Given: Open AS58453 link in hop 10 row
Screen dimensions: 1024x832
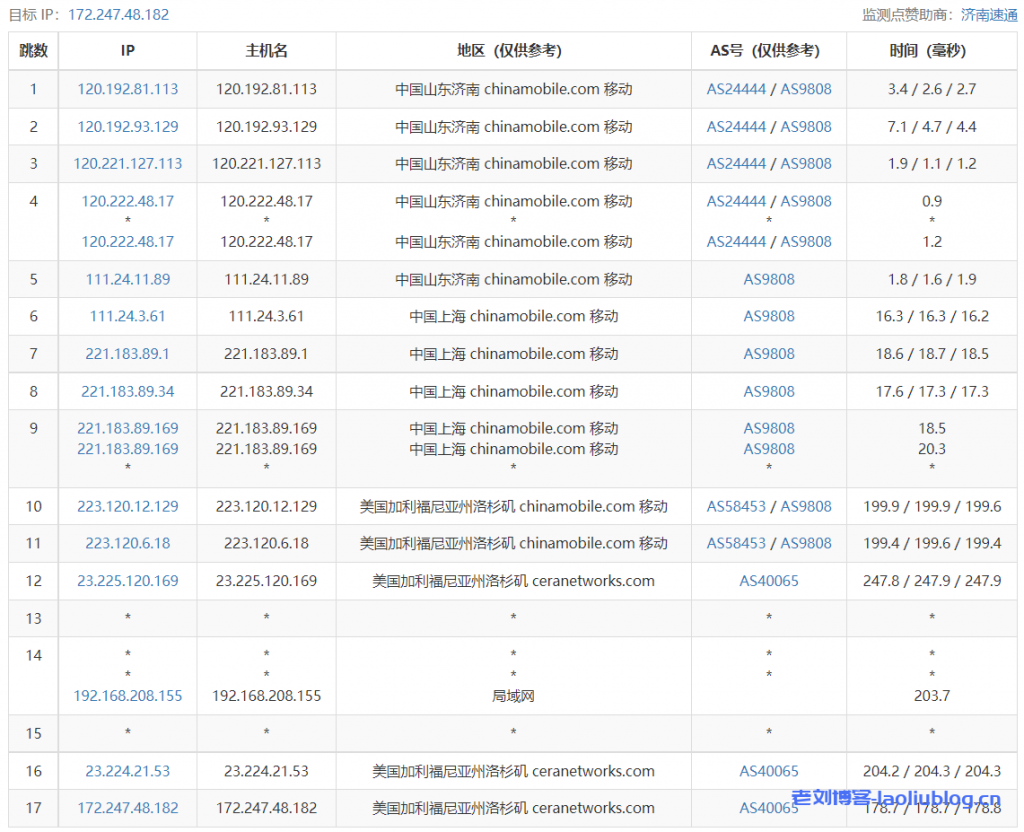Looking at the screenshot, I should (736, 507).
